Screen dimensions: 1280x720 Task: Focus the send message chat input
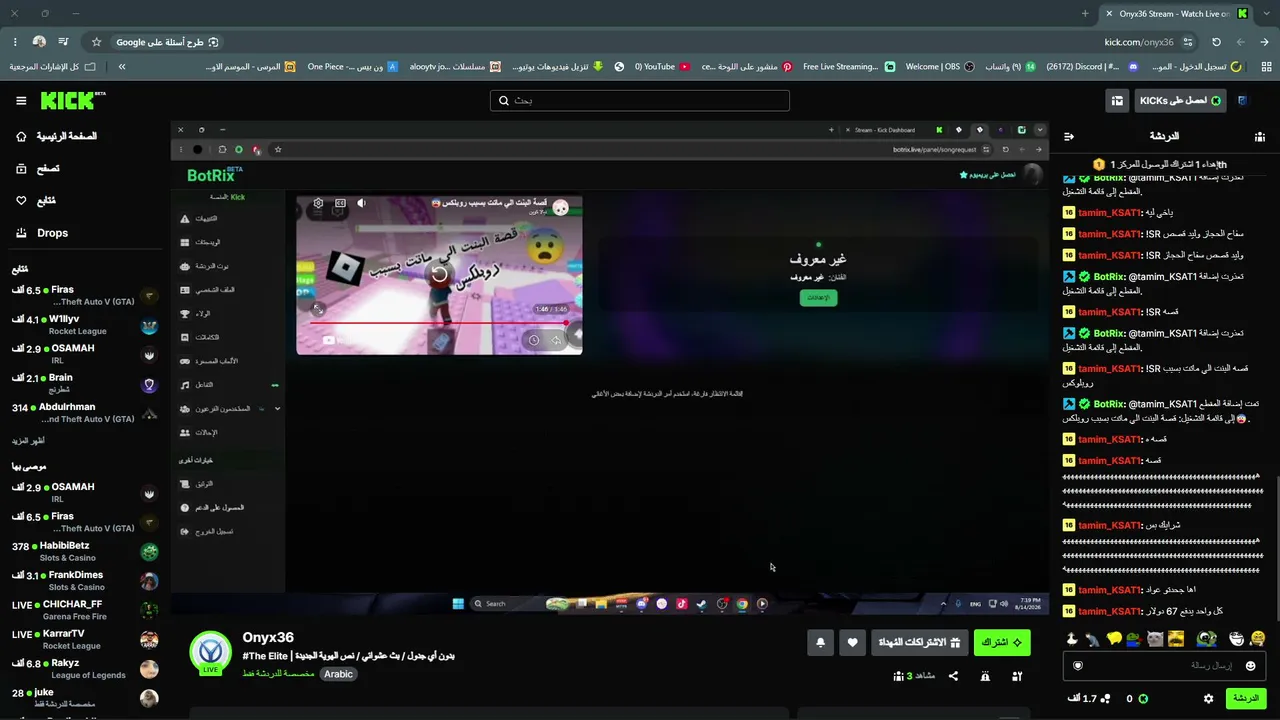1164,665
